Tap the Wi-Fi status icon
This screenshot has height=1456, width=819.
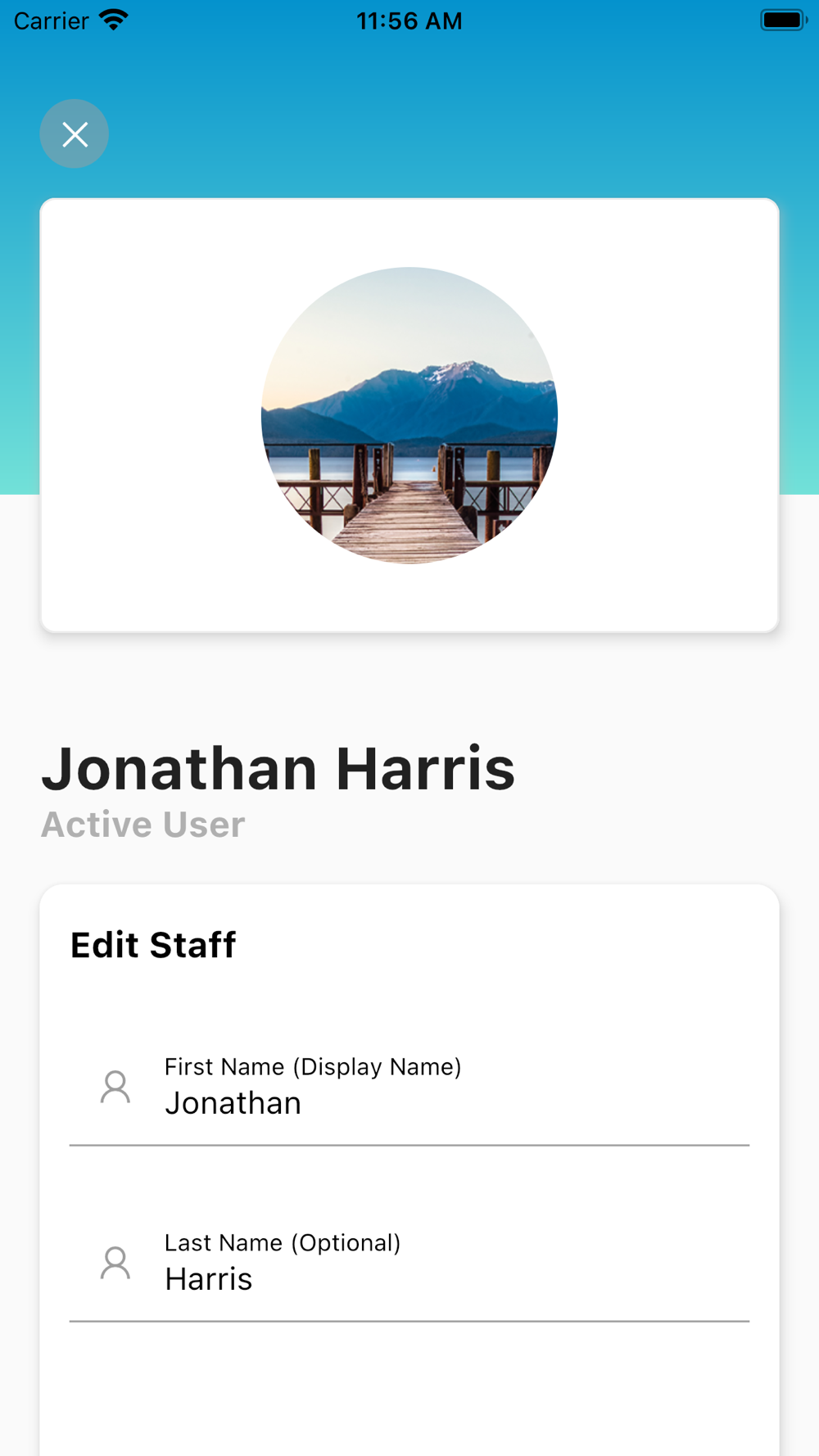tap(114, 20)
